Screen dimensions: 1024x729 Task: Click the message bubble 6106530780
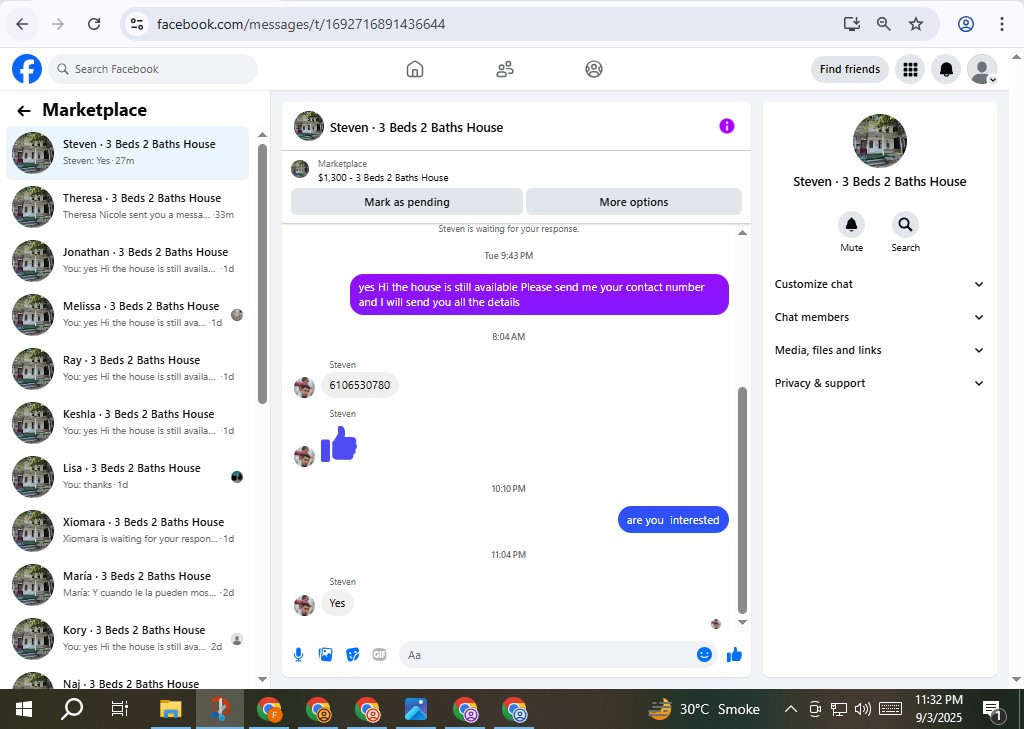pos(360,385)
